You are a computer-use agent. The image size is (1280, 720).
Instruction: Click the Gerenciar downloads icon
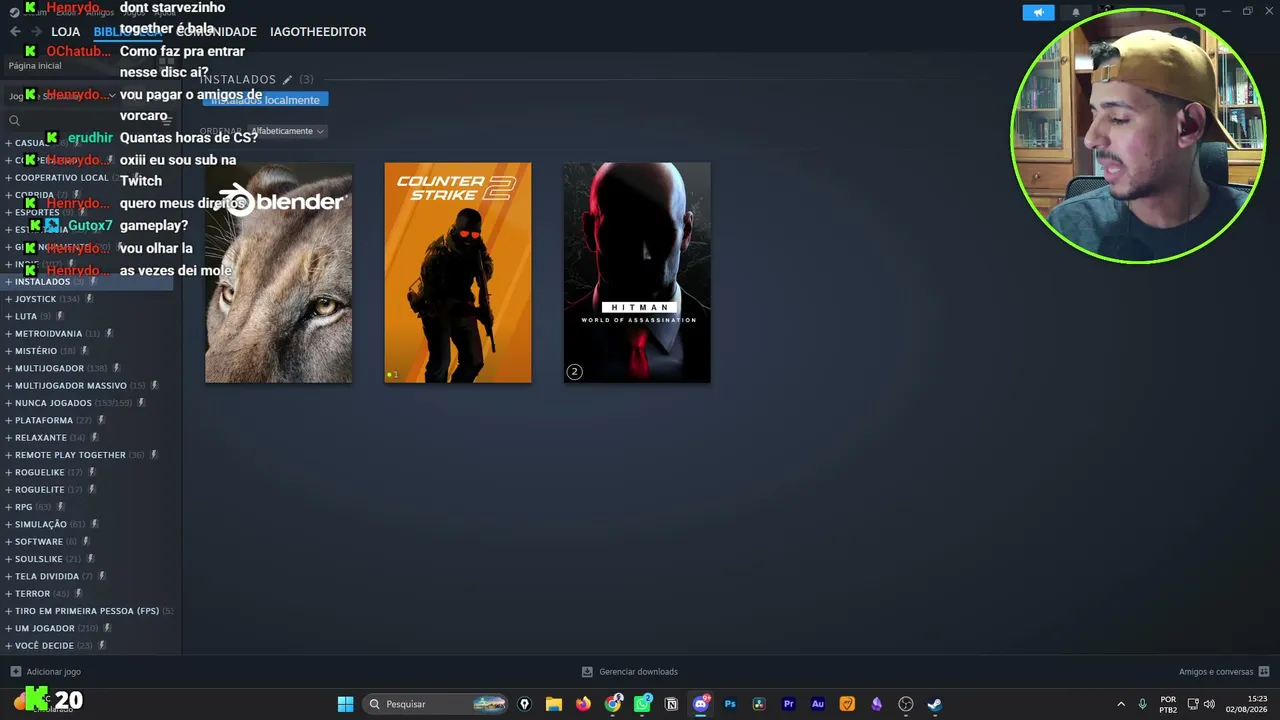point(588,672)
